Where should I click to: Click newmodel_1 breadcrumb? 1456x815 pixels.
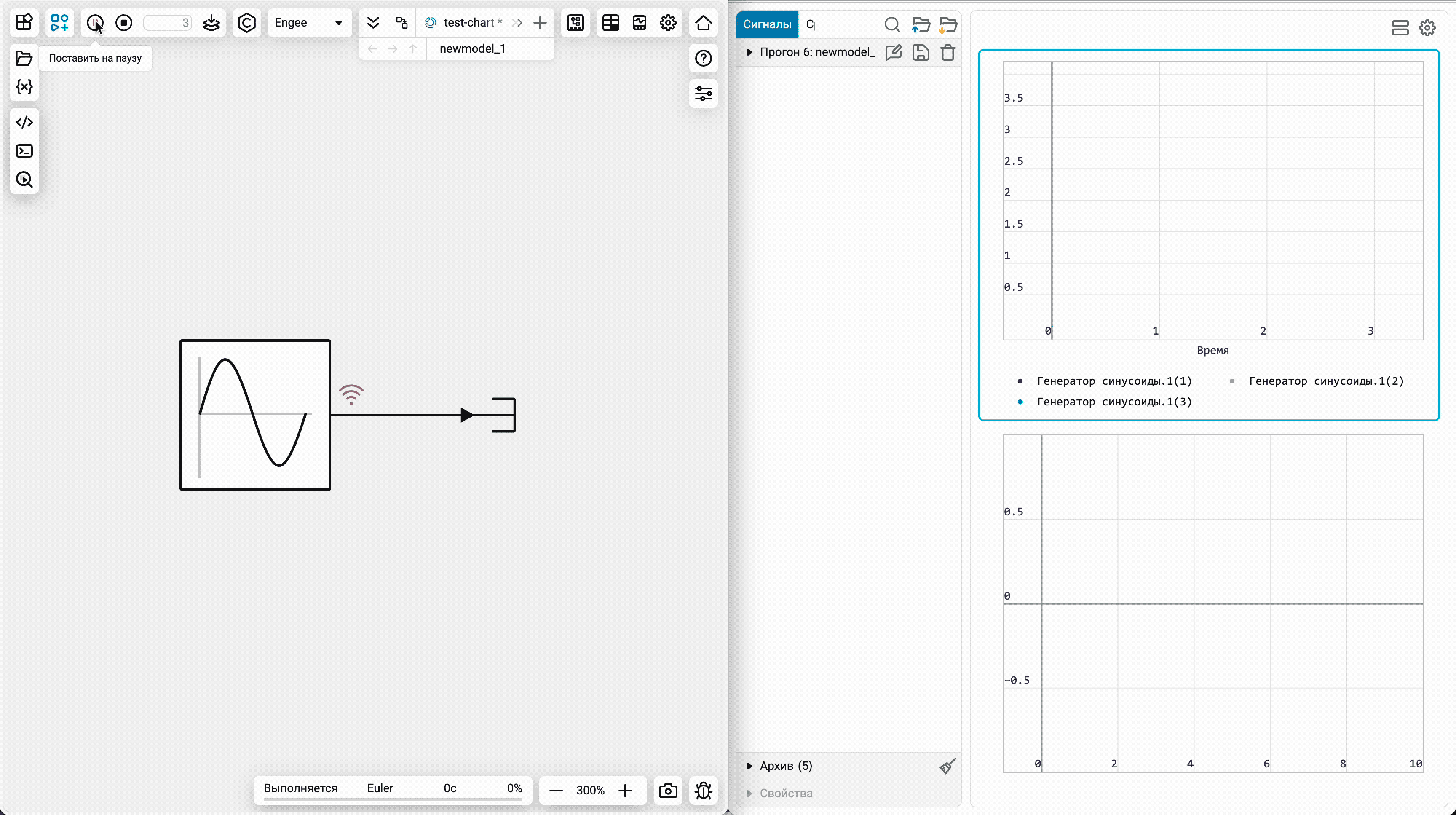pos(473,48)
